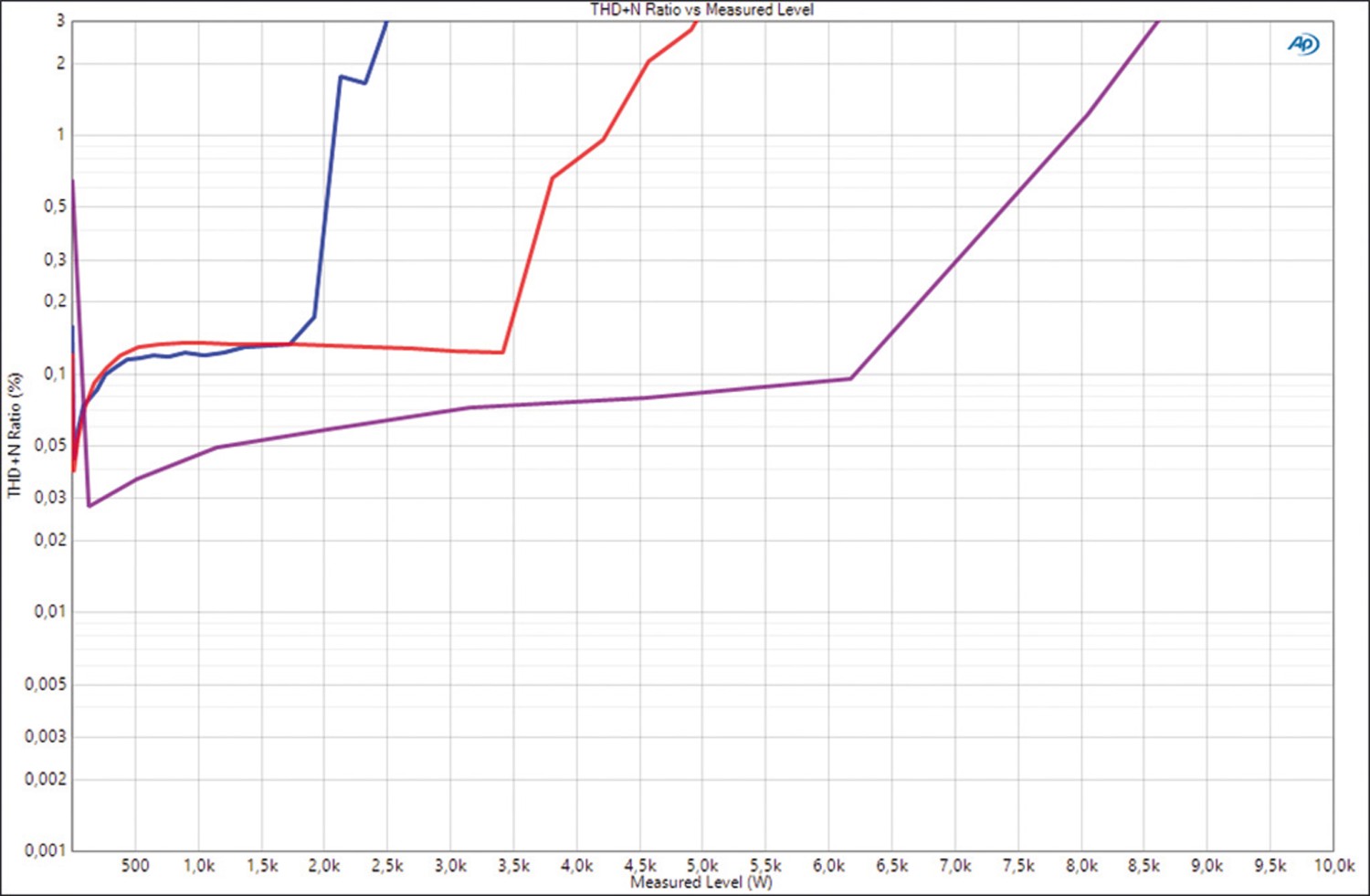The image size is (1370, 896).
Task: Select the X-axis label Measured Level (W)
Action: coord(701,882)
